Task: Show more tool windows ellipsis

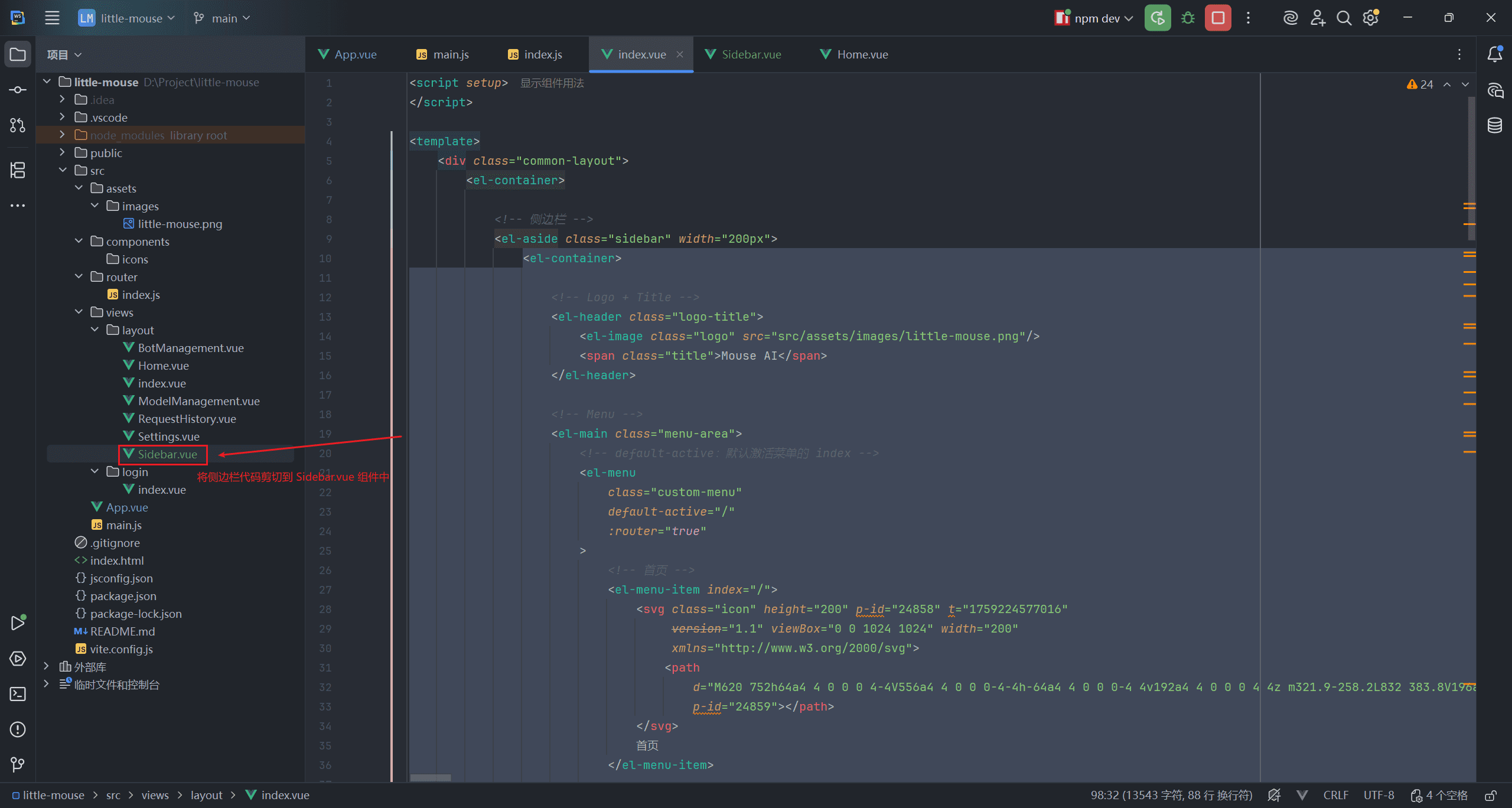Action: pos(18,206)
